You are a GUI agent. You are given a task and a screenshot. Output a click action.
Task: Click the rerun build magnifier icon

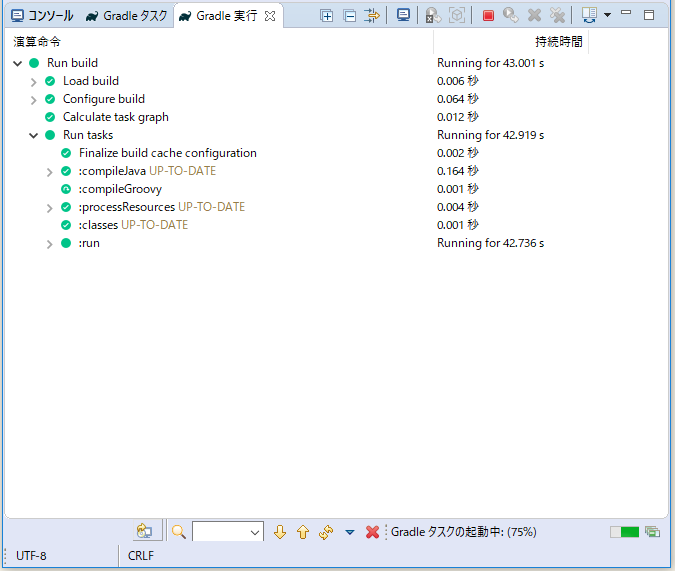(x=511, y=16)
